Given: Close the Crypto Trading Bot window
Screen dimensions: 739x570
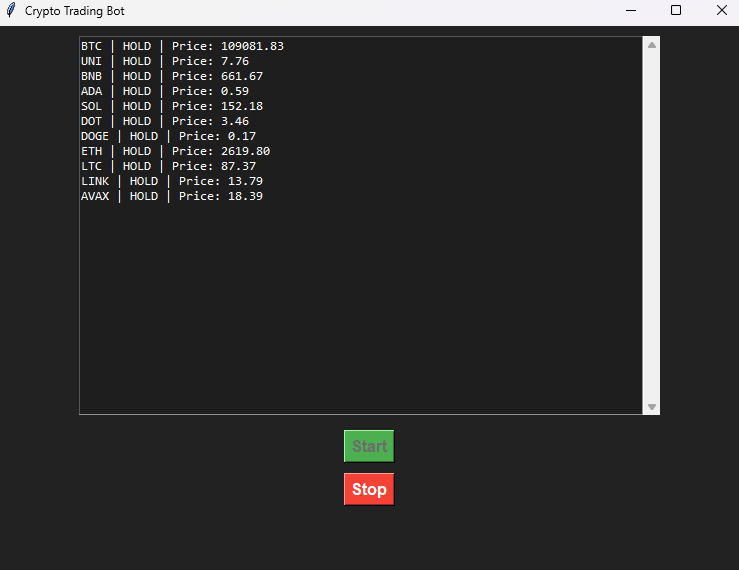Looking at the screenshot, I should pyautogui.click(x=722, y=10).
